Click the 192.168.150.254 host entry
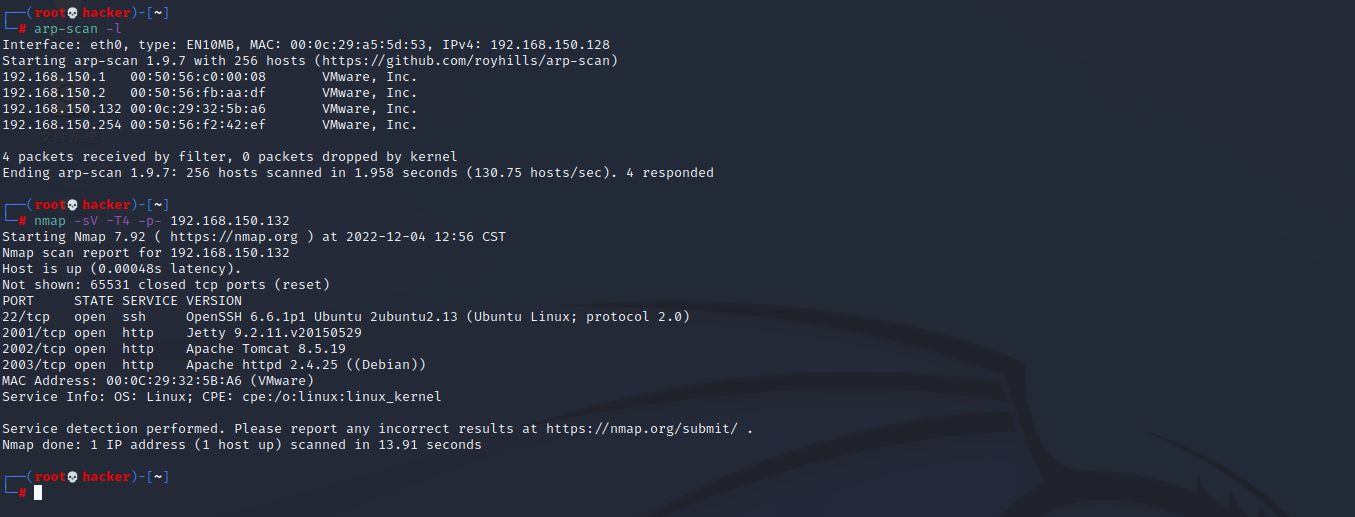Screen dimensions: 1355x517 click(210, 125)
